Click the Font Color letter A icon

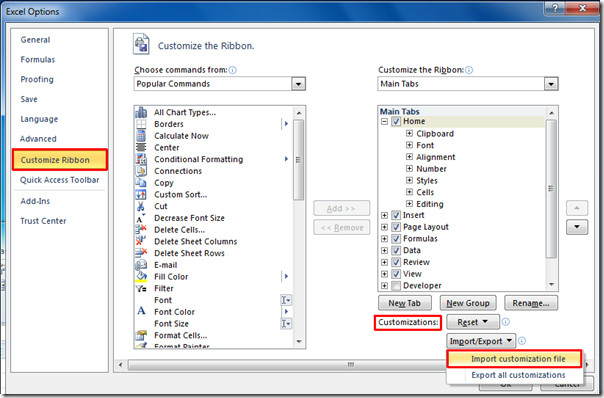(141, 311)
